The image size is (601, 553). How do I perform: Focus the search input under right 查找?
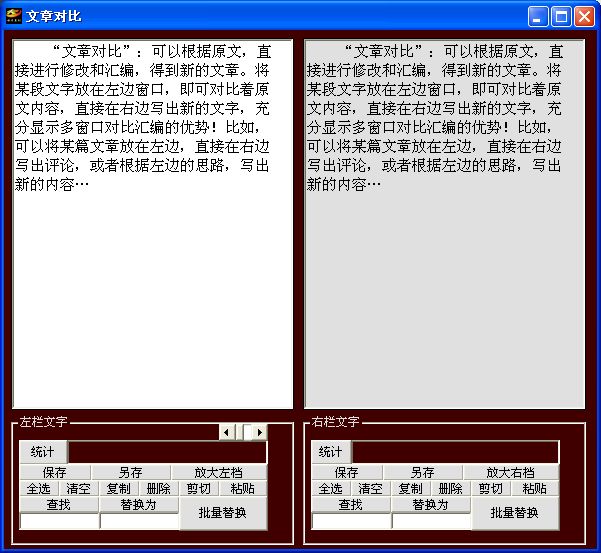[x=351, y=521]
